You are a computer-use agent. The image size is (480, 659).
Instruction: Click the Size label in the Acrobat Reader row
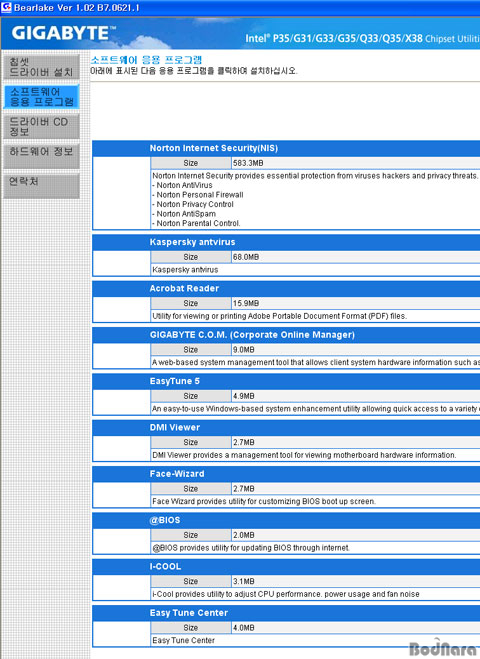pos(190,303)
